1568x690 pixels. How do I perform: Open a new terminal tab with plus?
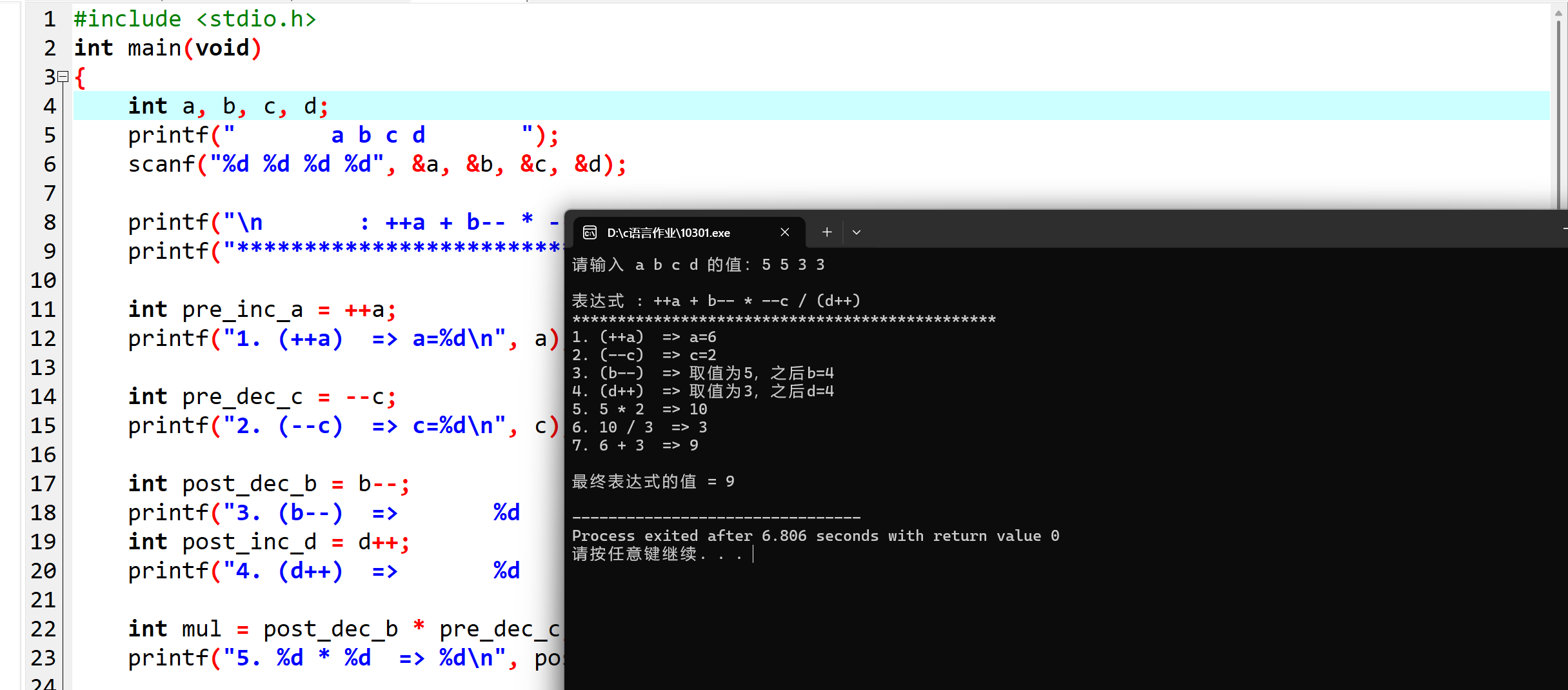[827, 232]
